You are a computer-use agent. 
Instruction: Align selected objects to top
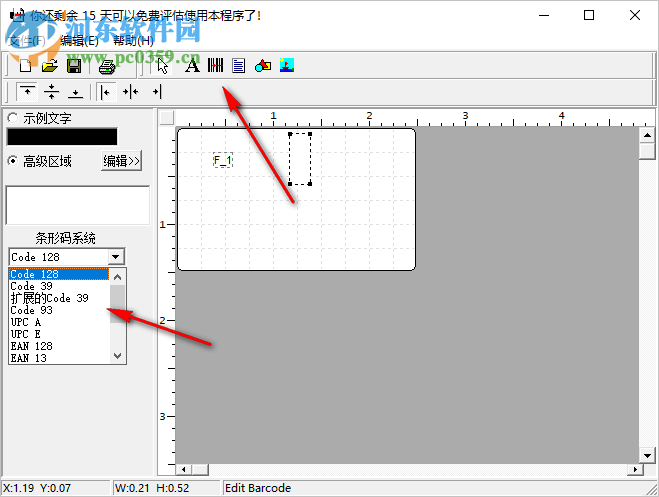pyautogui.click(x=27, y=91)
